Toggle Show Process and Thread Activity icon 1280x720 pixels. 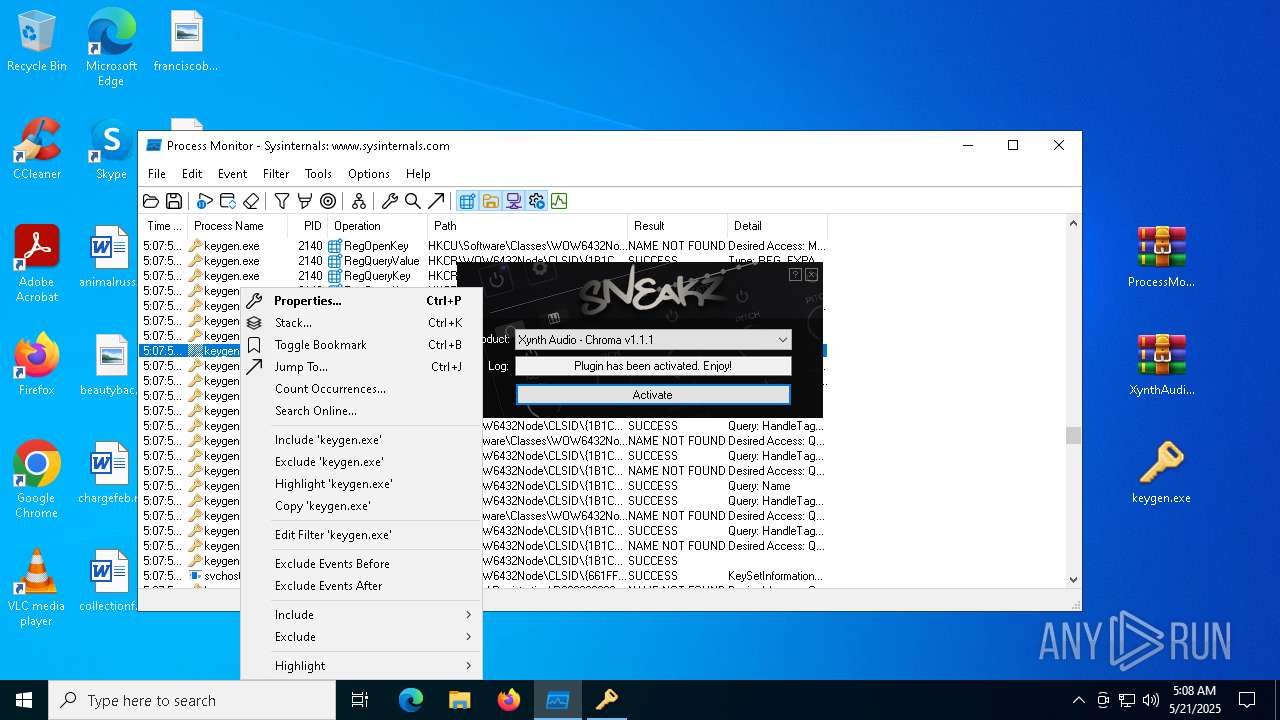point(536,201)
